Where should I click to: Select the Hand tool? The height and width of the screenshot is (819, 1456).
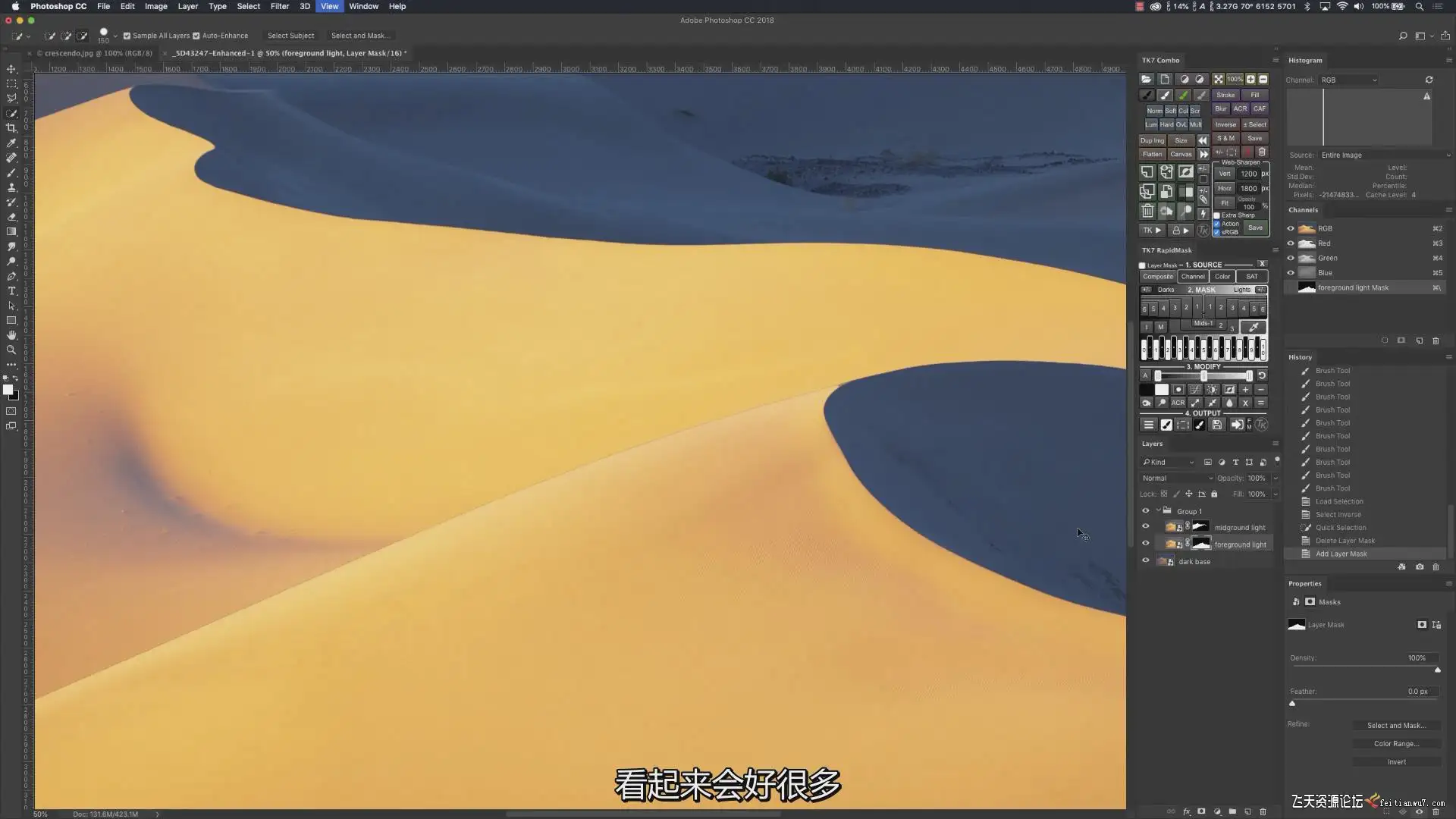11,335
